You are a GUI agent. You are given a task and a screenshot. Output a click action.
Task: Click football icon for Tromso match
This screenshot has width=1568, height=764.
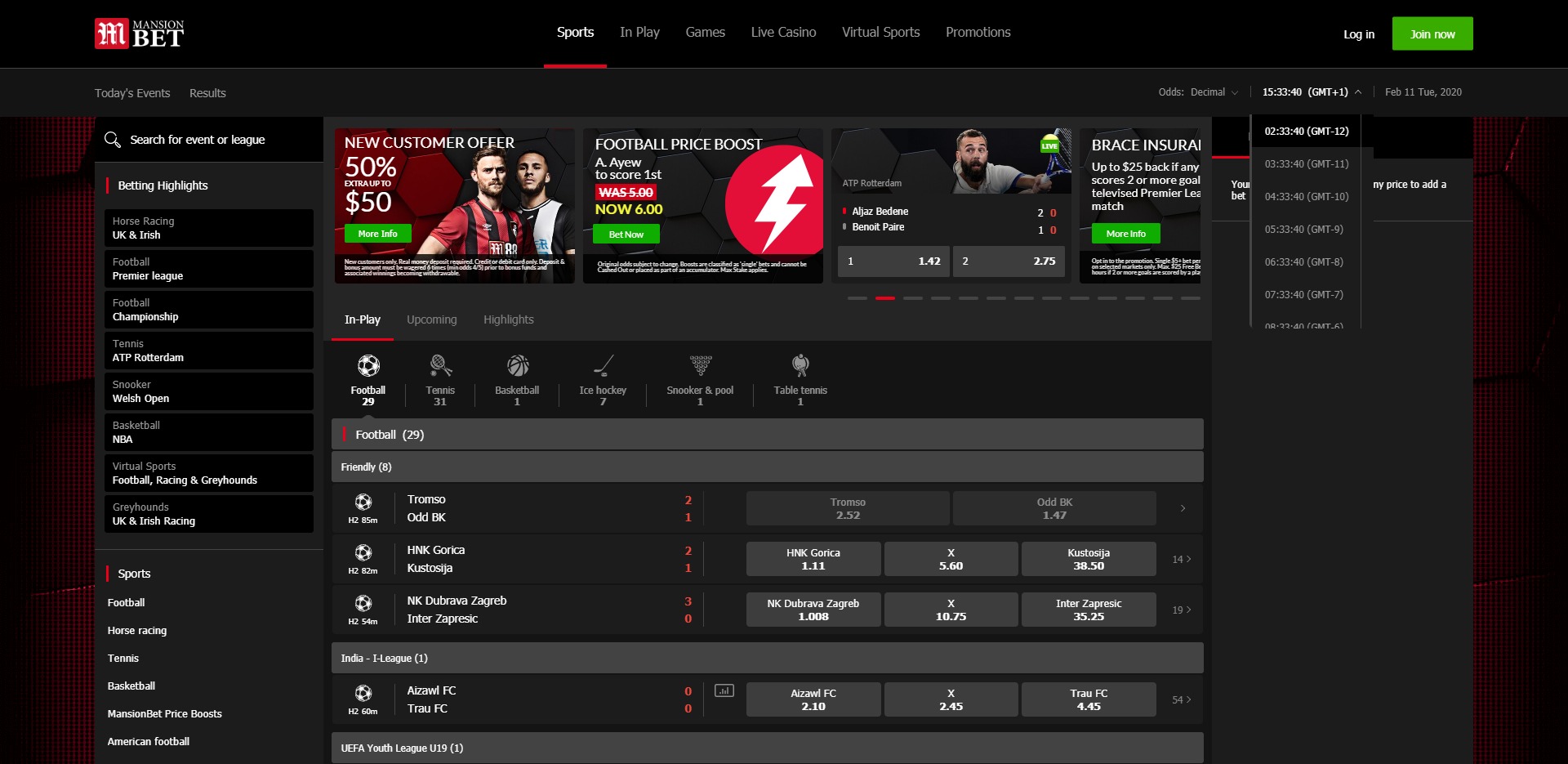(x=363, y=502)
